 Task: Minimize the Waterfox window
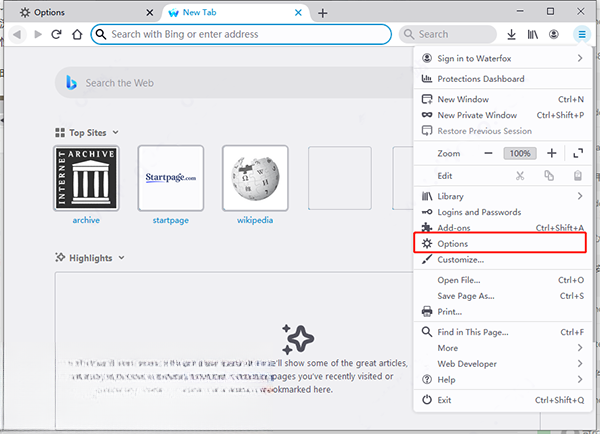[x=520, y=11]
